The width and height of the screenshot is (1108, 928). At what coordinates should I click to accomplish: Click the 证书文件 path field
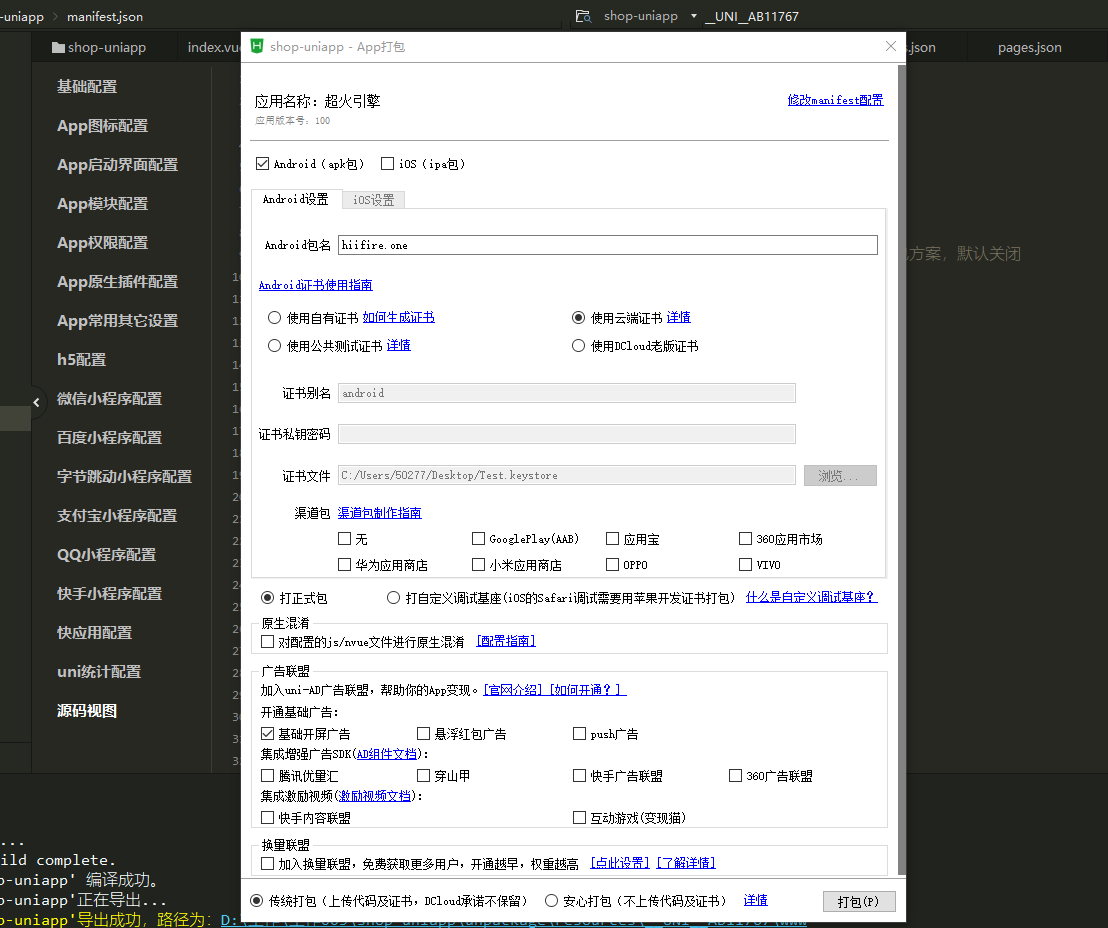pyautogui.click(x=567, y=475)
